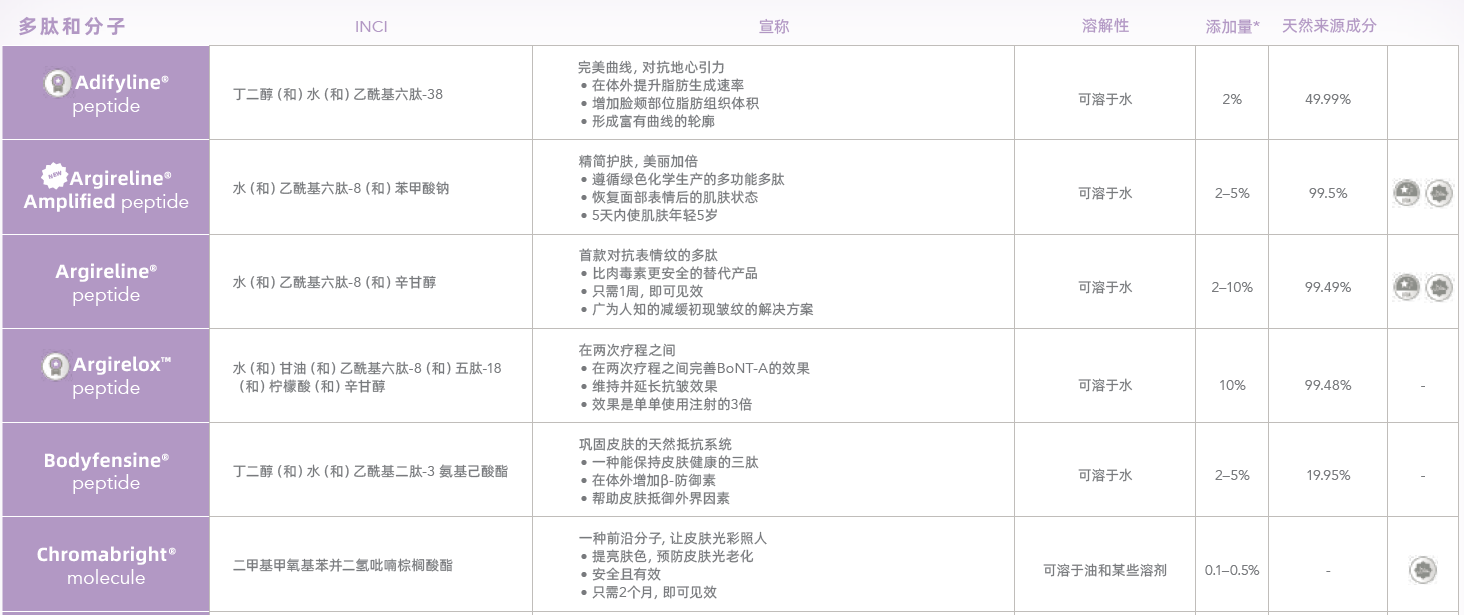The image size is (1464, 615).
Task: Select the Argireline peptide product cell
Action: pyautogui.click(x=106, y=283)
